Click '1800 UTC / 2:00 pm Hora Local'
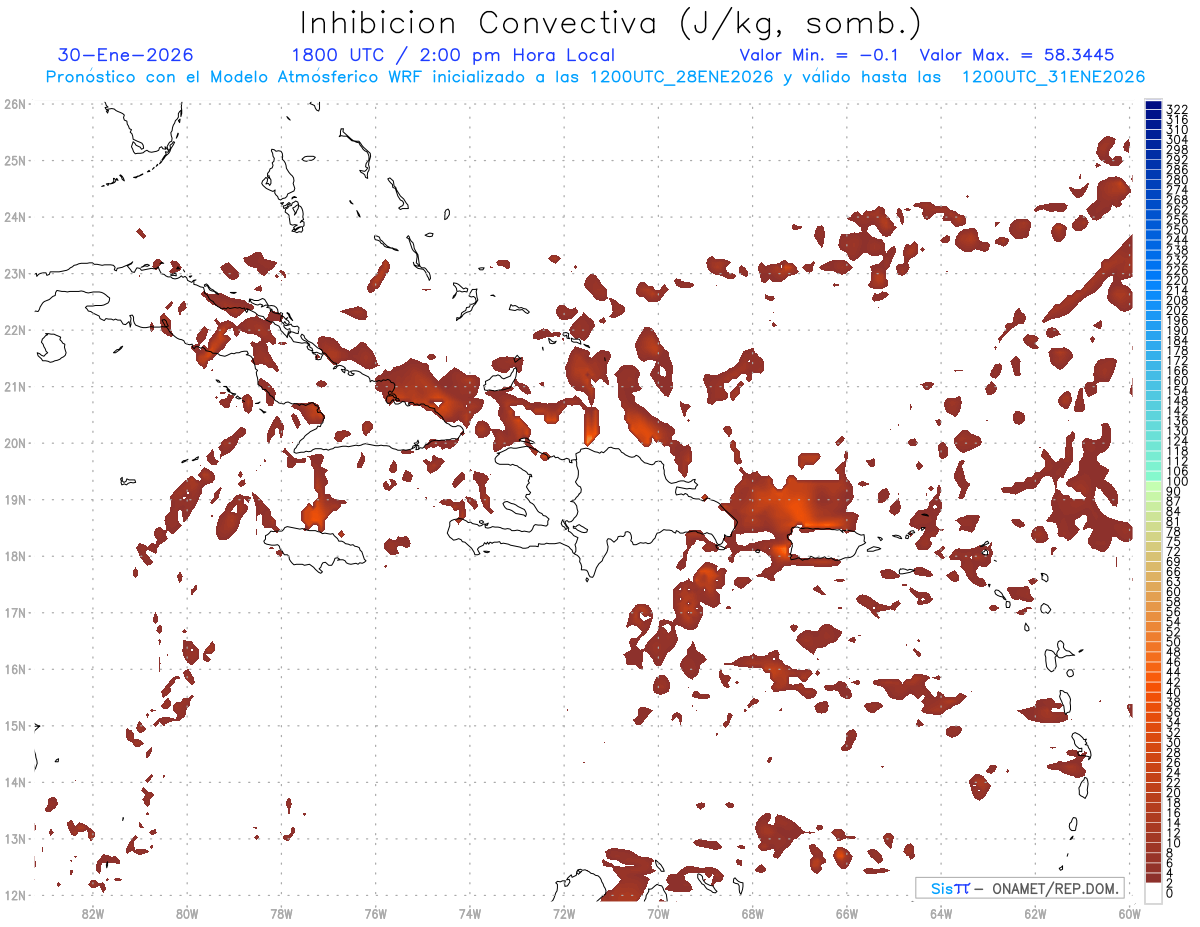Image resolution: width=1200 pixels, height=927 pixels. pos(453,55)
